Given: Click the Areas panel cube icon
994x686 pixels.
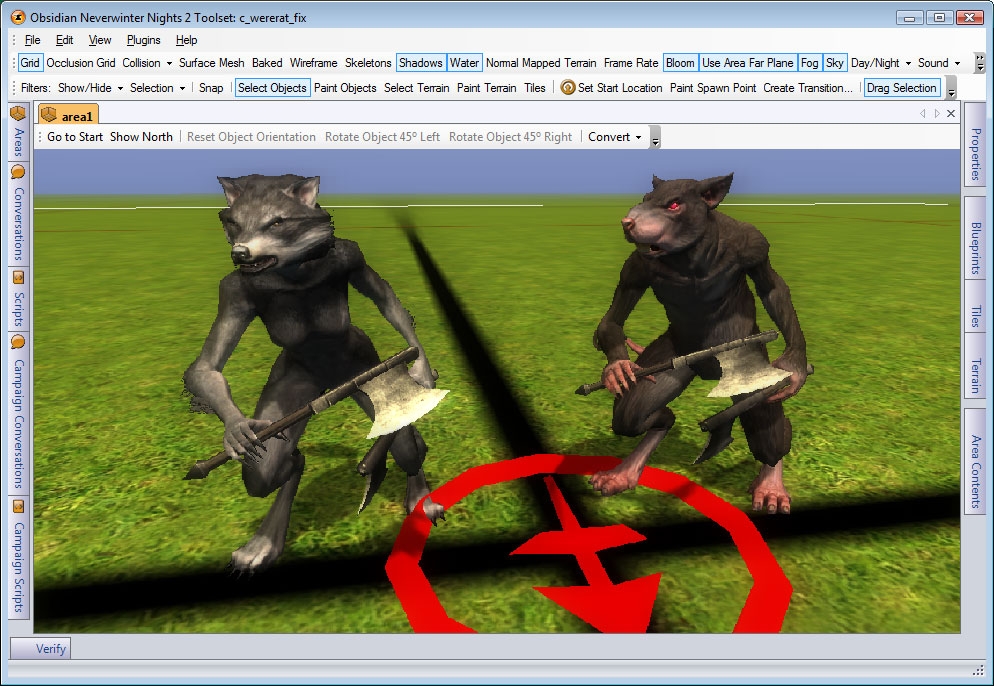Looking at the screenshot, I should pyautogui.click(x=18, y=113).
